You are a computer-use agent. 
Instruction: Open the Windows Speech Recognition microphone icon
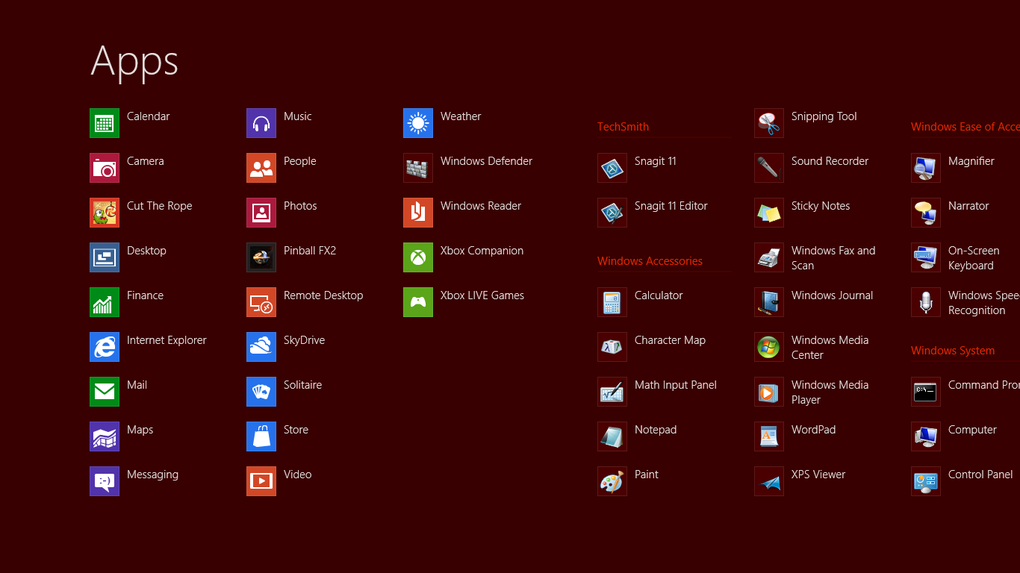pos(926,302)
